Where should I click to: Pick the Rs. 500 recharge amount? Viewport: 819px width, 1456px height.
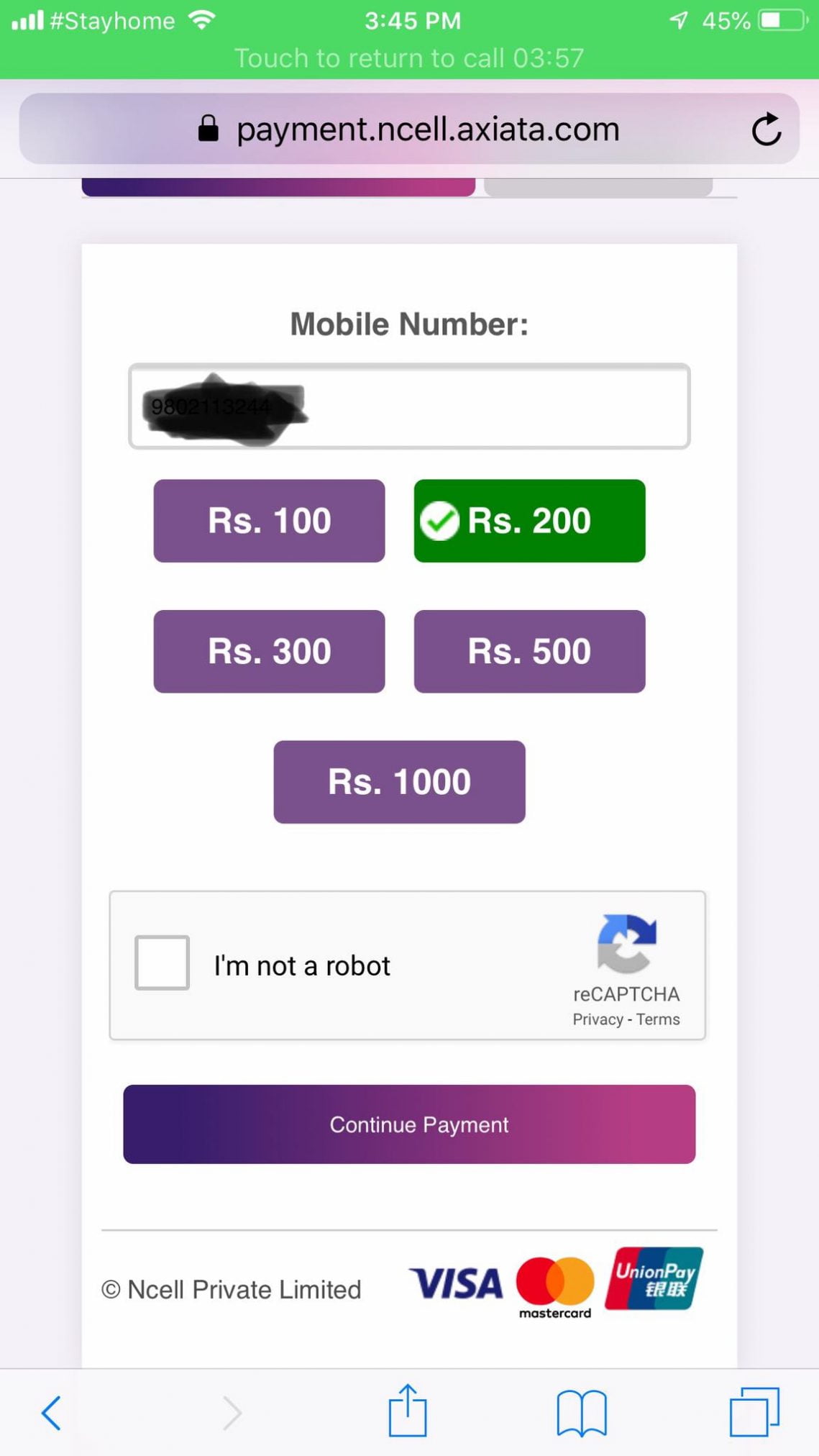[x=529, y=651]
